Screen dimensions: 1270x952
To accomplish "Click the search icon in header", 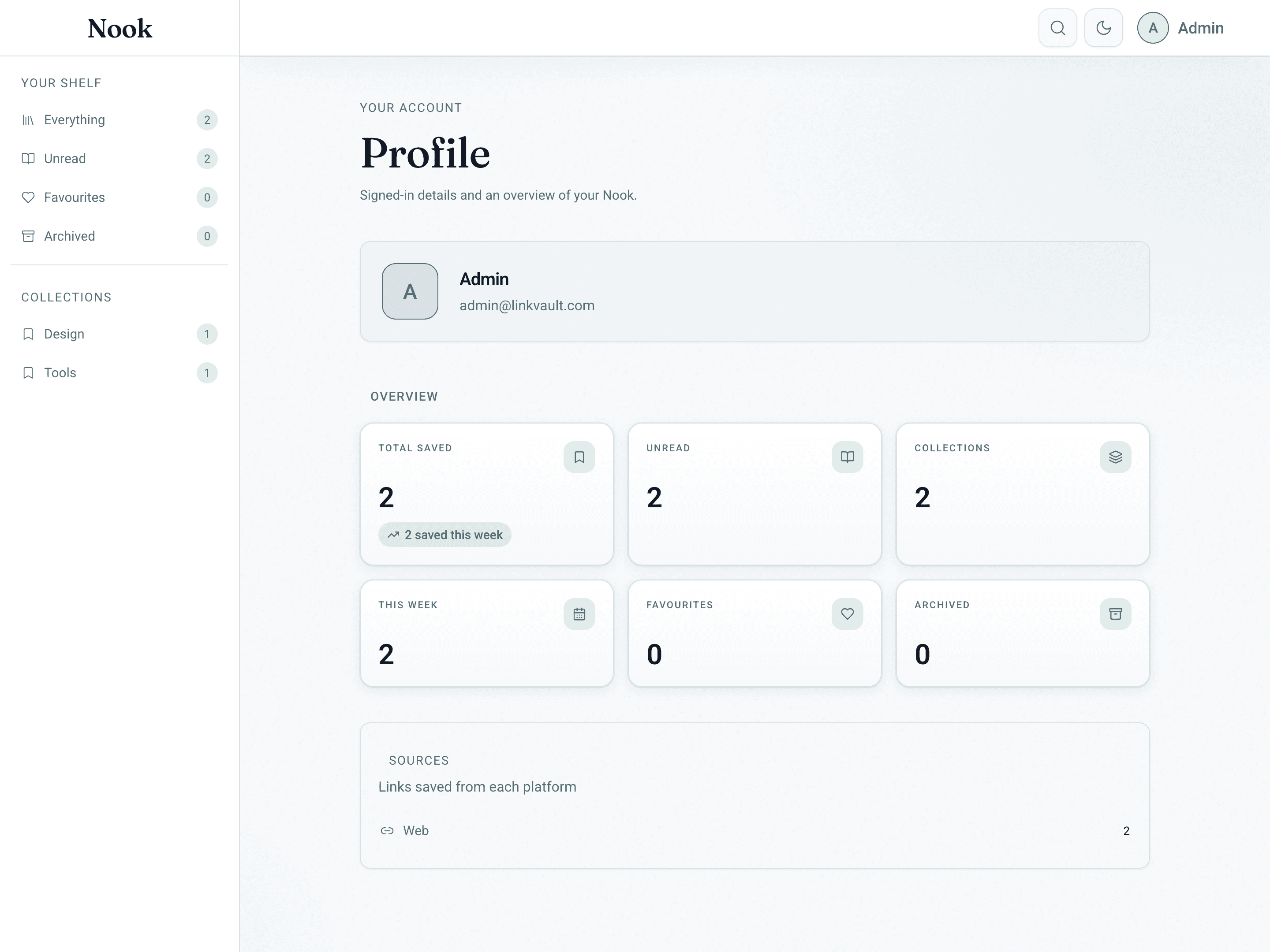I will [x=1057, y=28].
